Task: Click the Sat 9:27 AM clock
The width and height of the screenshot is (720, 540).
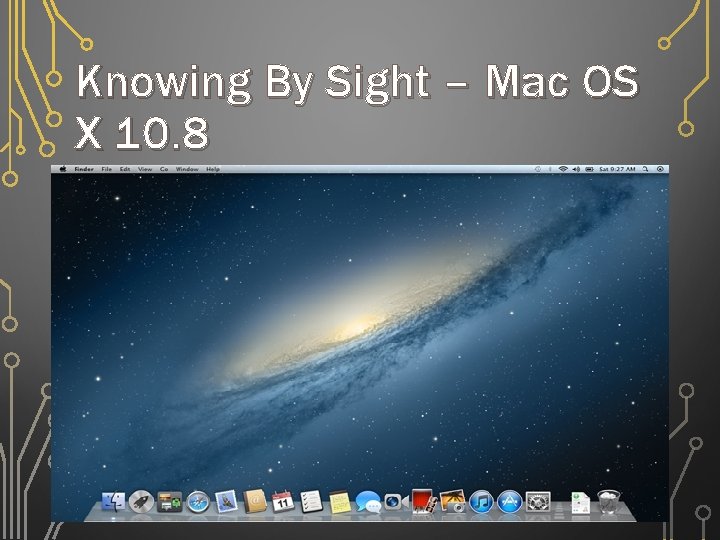Action: (617, 169)
